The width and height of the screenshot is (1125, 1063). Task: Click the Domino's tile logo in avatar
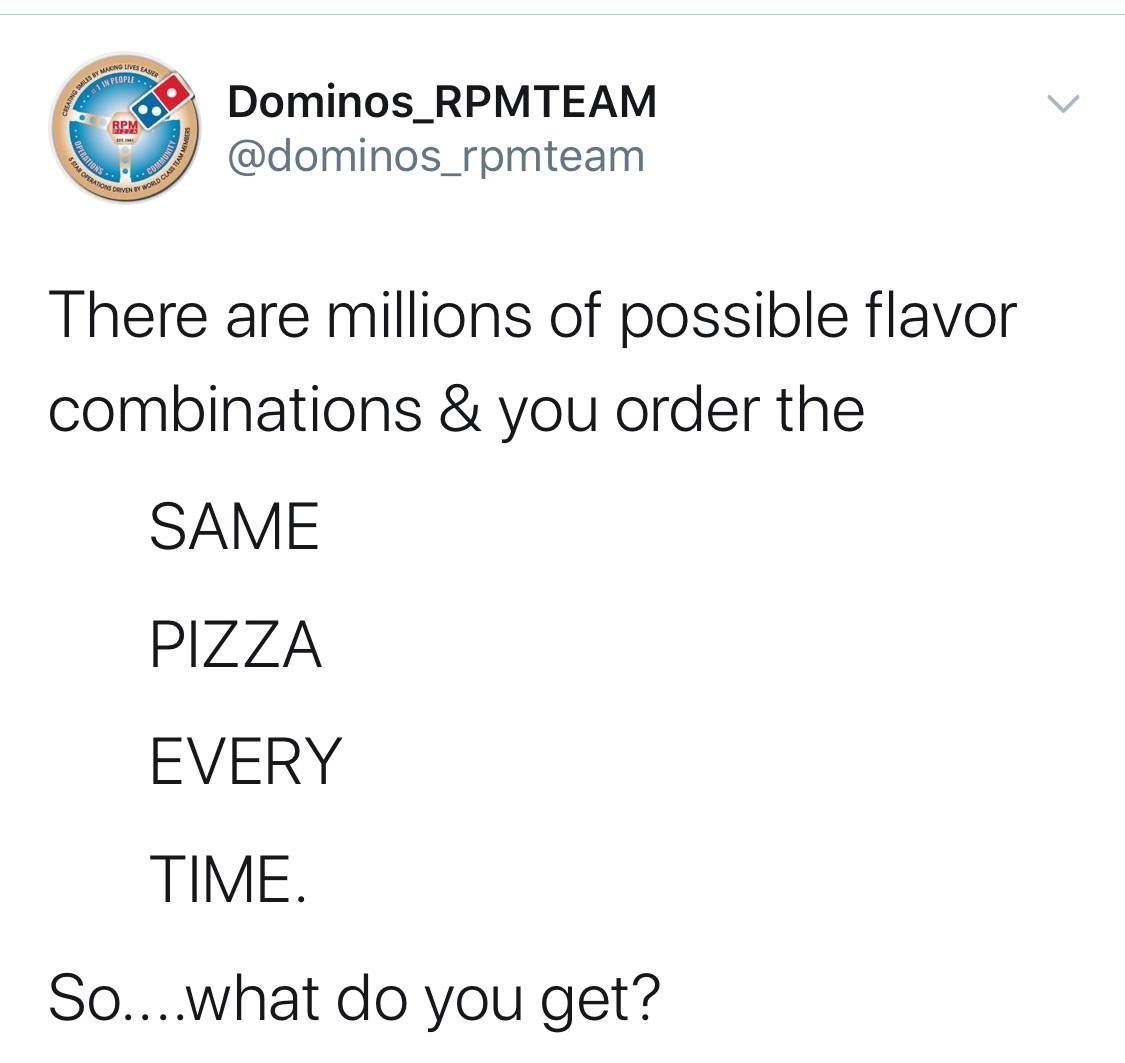164,101
